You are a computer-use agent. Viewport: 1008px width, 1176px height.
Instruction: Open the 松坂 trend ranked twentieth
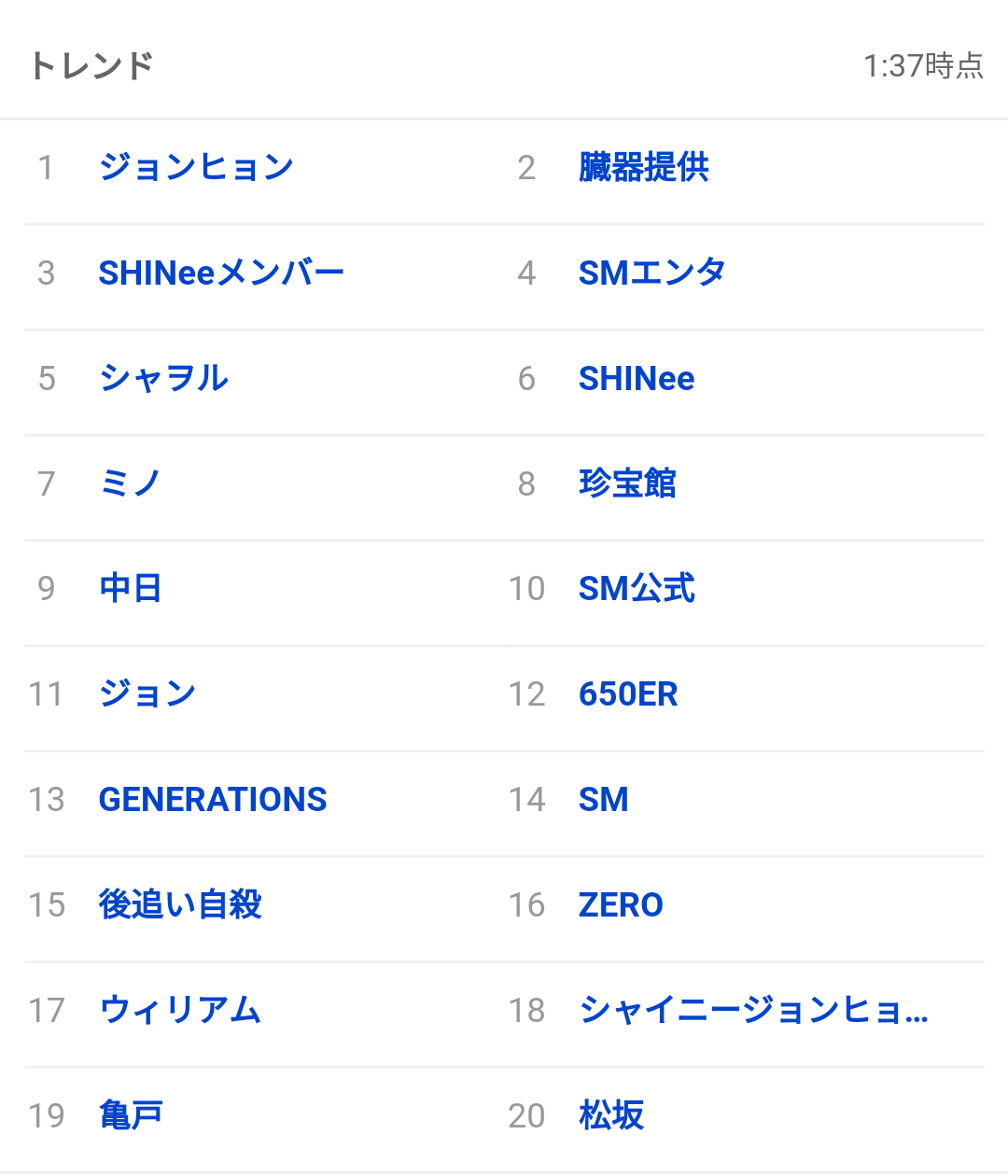tap(611, 1116)
